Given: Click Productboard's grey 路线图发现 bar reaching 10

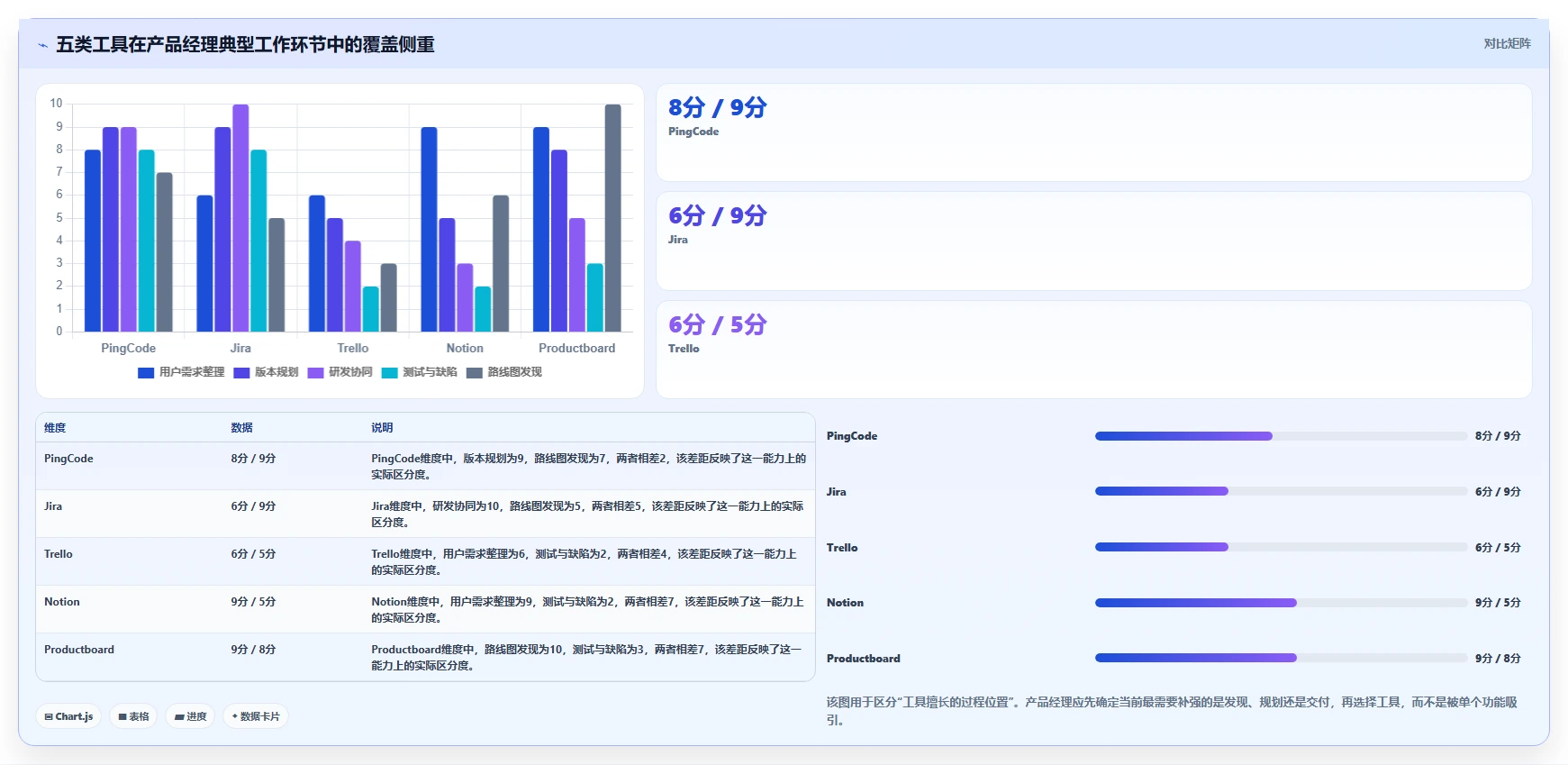Looking at the screenshot, I should click(x=612, y=218).
